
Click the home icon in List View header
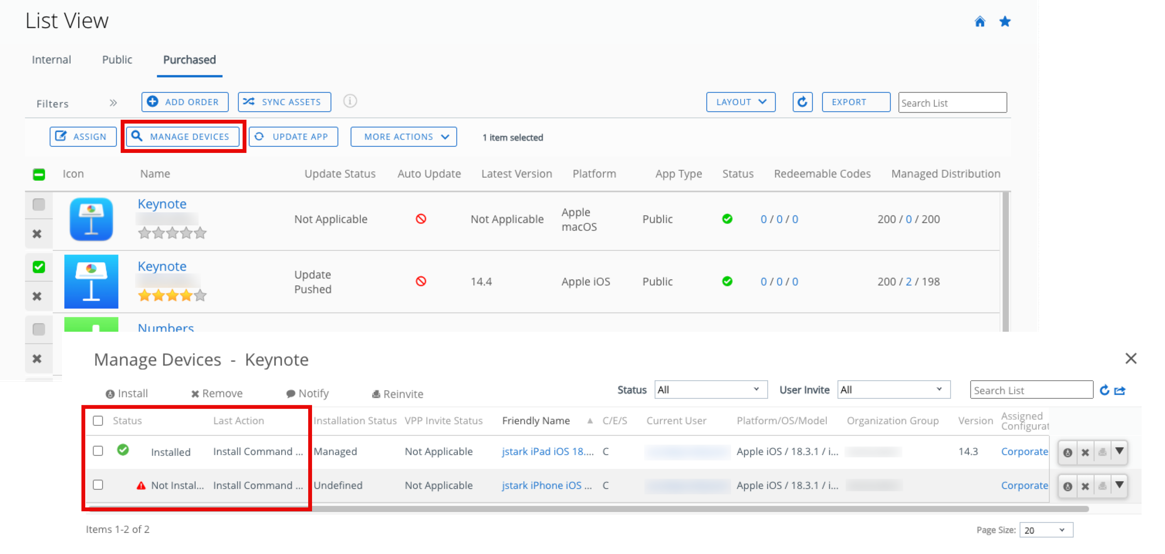point(980,22)
